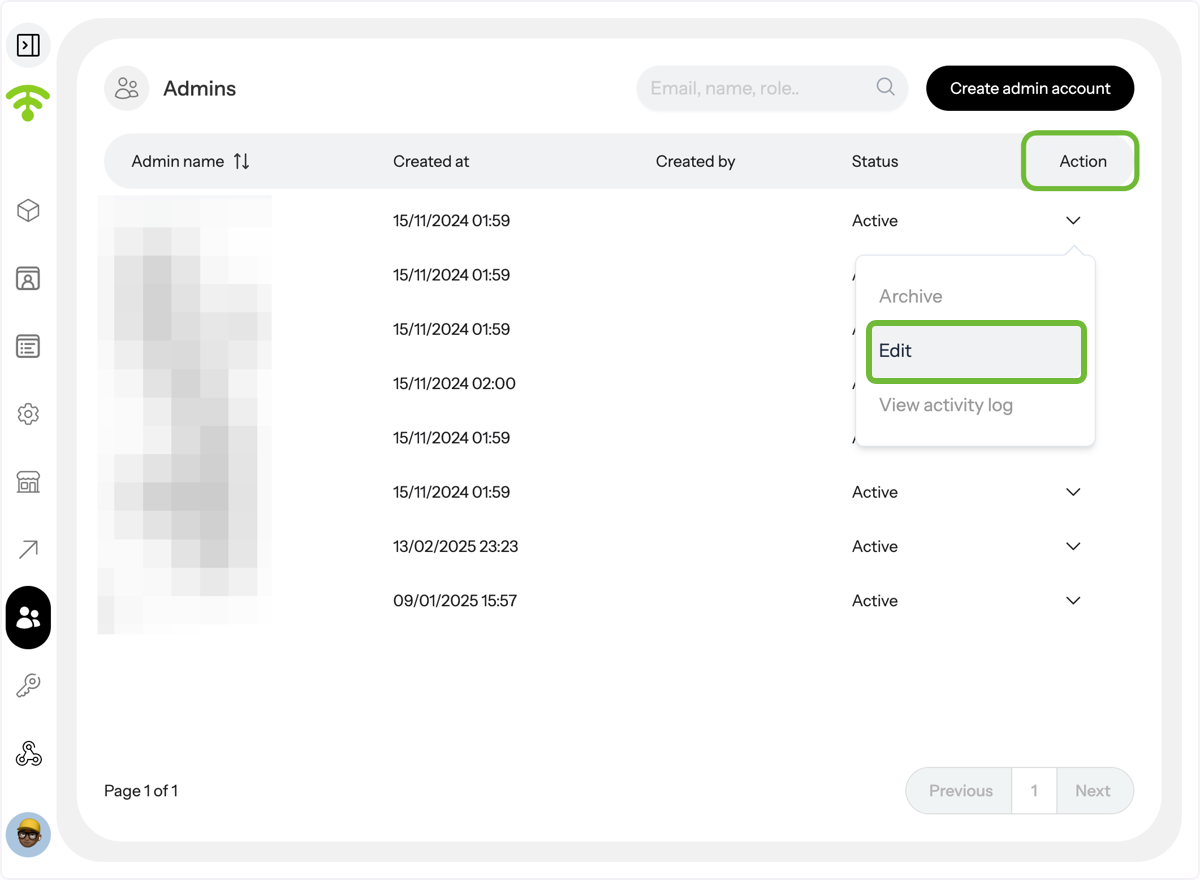Click the Next pagination button

(1094, 791)
